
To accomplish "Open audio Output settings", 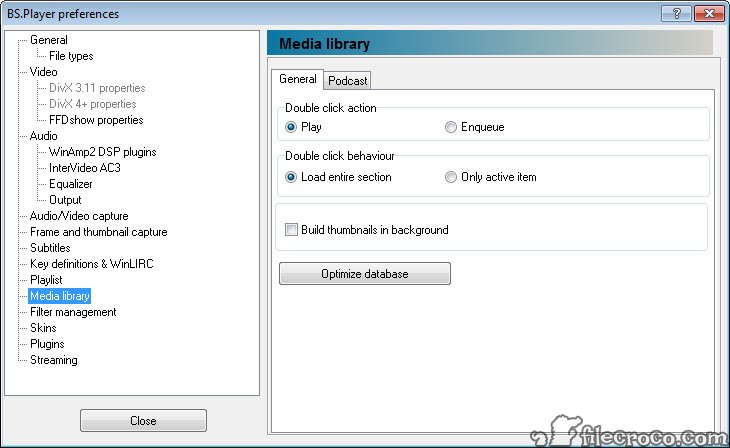I will click(x=65, y=200).
